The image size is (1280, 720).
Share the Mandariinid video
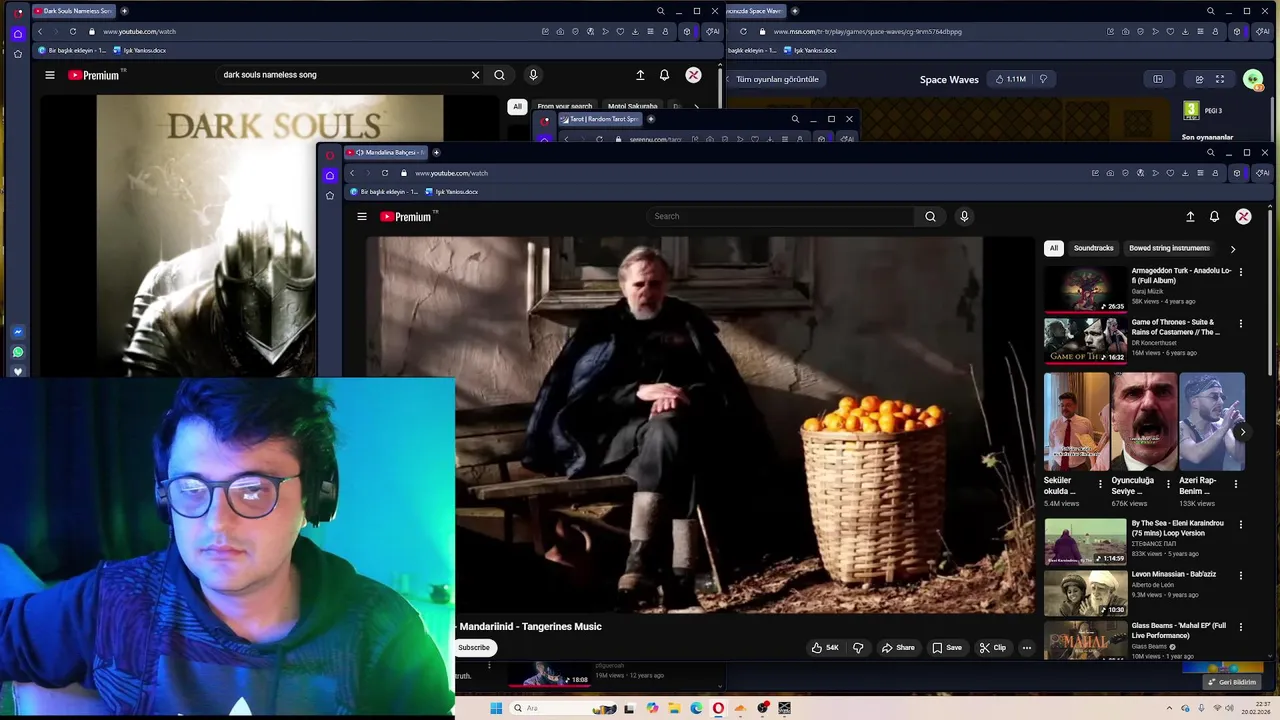(x=898, y=647)
